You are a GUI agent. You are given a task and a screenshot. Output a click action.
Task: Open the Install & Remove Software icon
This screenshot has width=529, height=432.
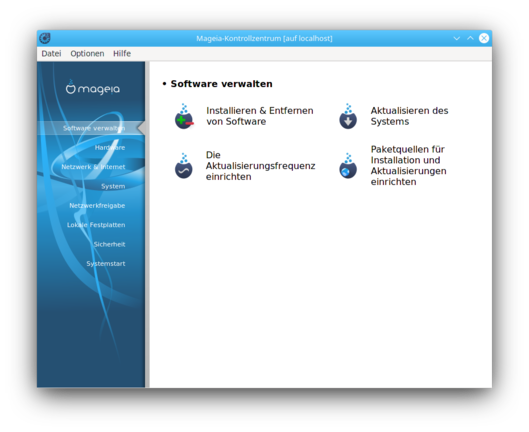(184, 116)
